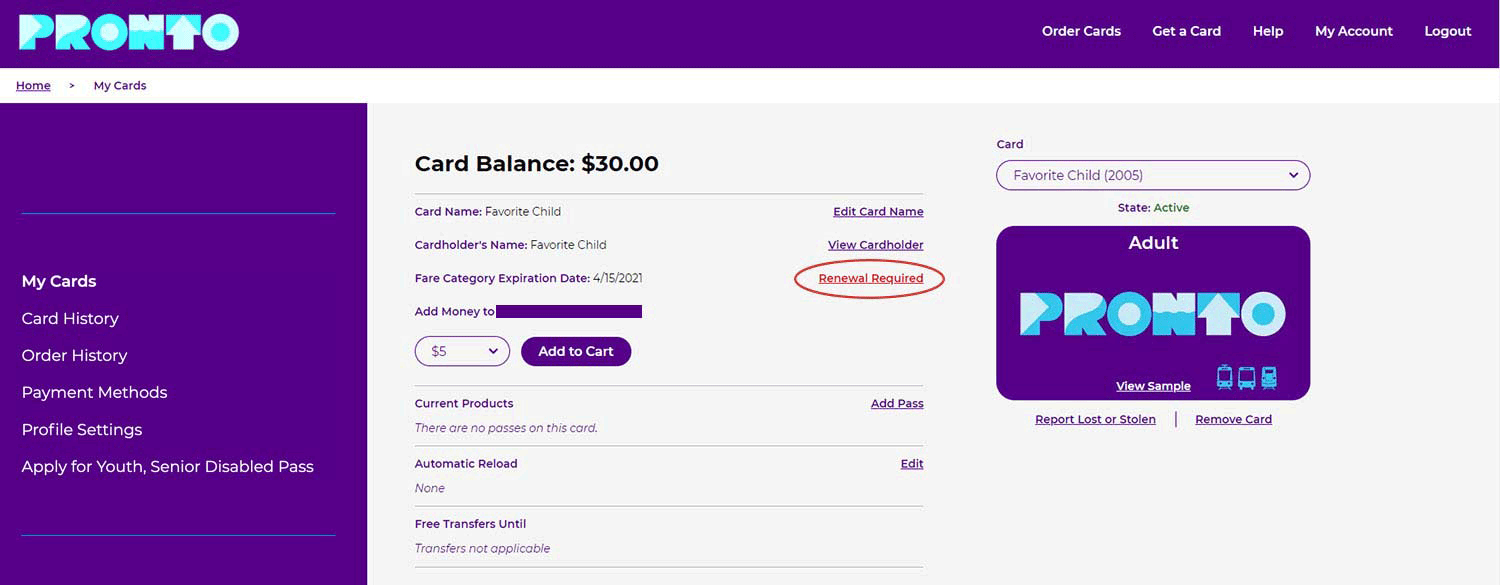Open View Sample on the card

click(1153, 386)
